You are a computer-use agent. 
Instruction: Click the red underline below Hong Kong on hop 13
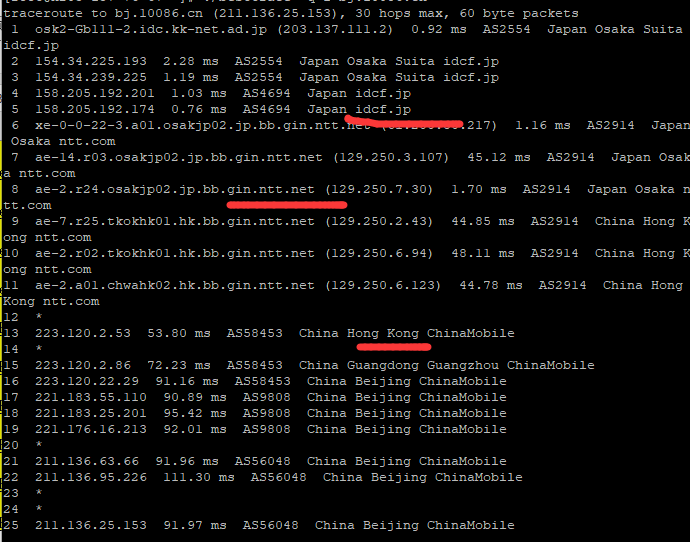coord(393,347)
